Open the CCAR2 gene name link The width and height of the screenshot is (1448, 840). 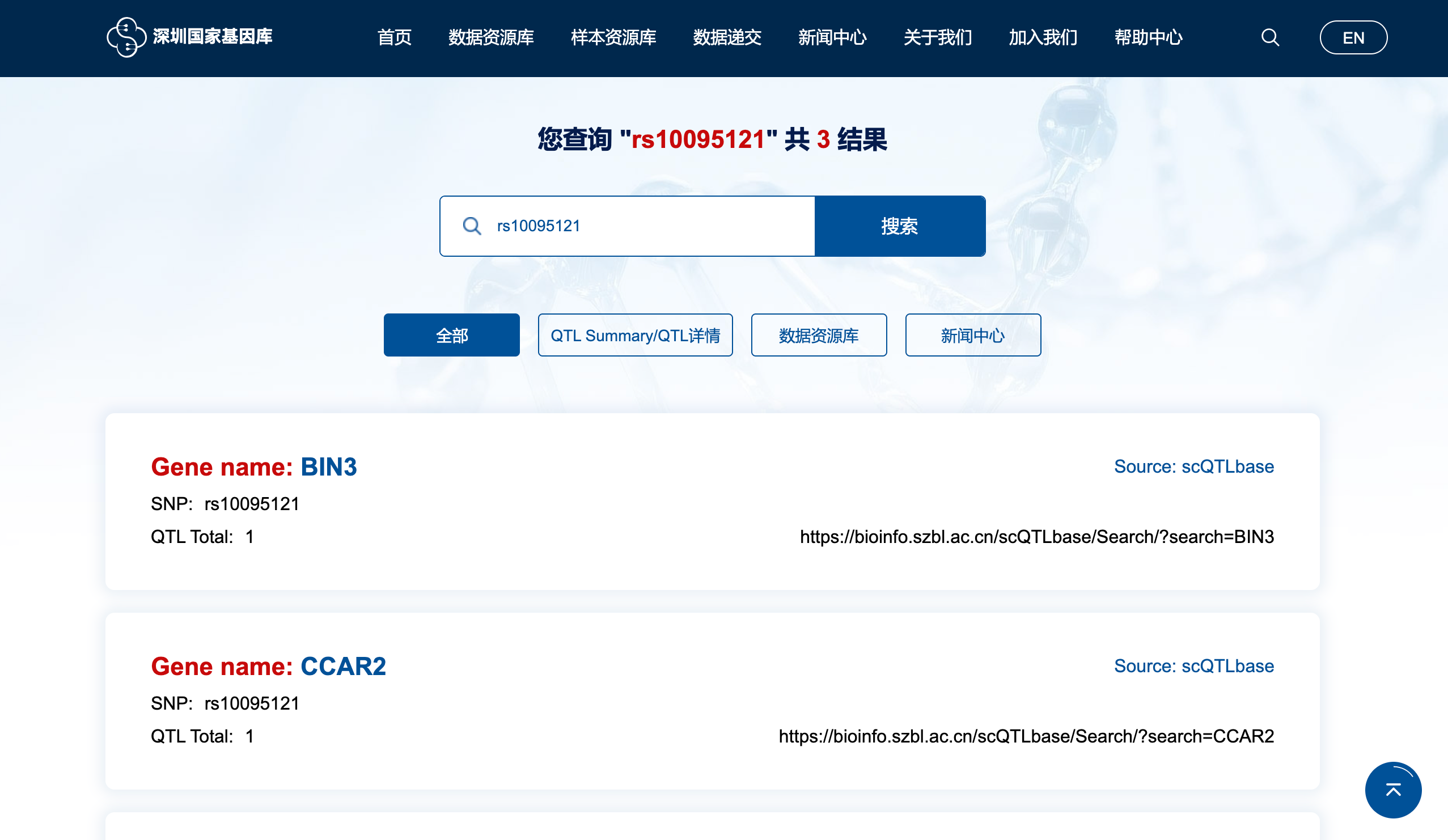[x=343, y=666]
